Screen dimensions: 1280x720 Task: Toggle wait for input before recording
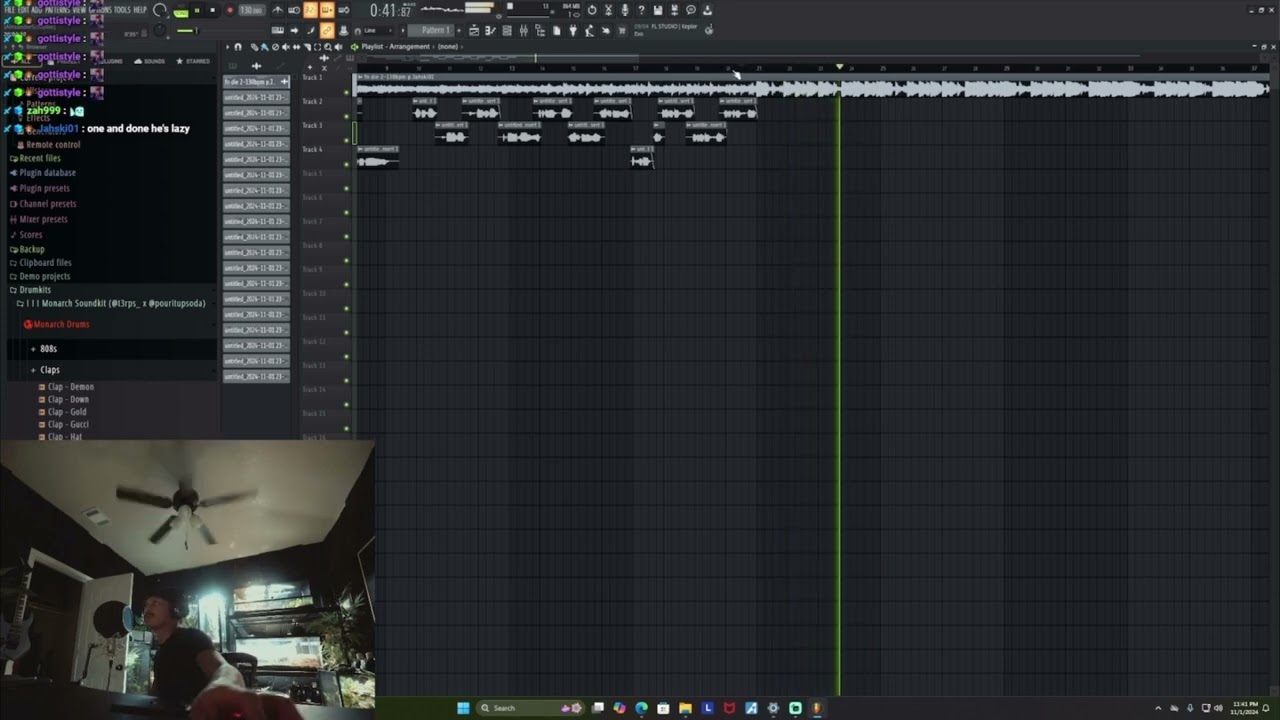click(x=294, y=10)
